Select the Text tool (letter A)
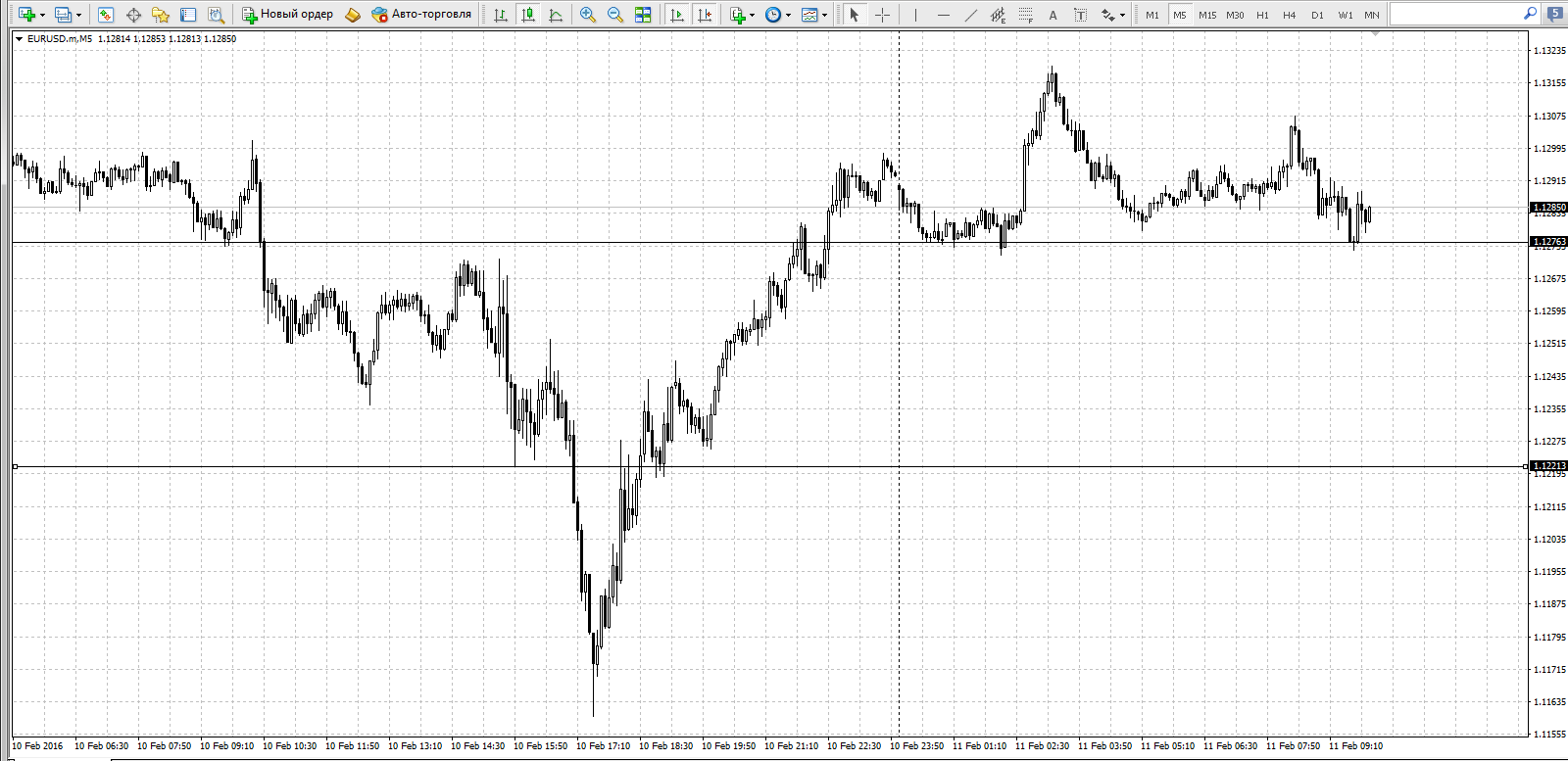Viewport: 1568px width, 761px height. pyautogui.click(x=1053, y=15)
